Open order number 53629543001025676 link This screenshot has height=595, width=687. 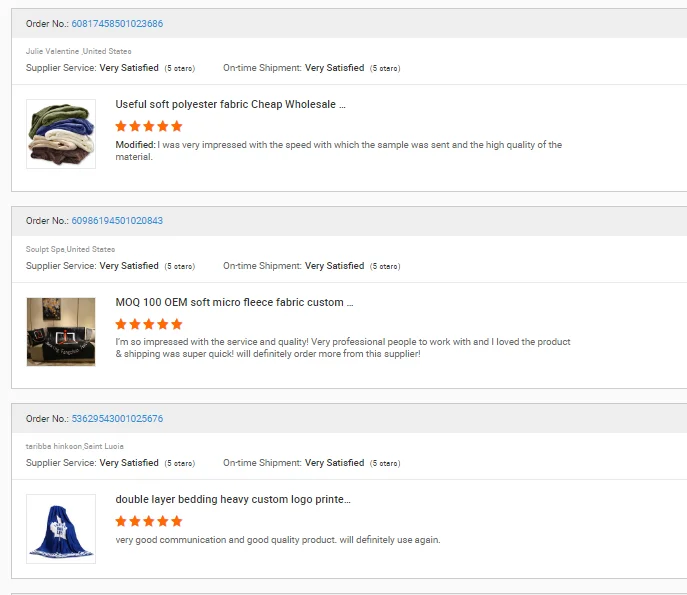click(117, 418)
